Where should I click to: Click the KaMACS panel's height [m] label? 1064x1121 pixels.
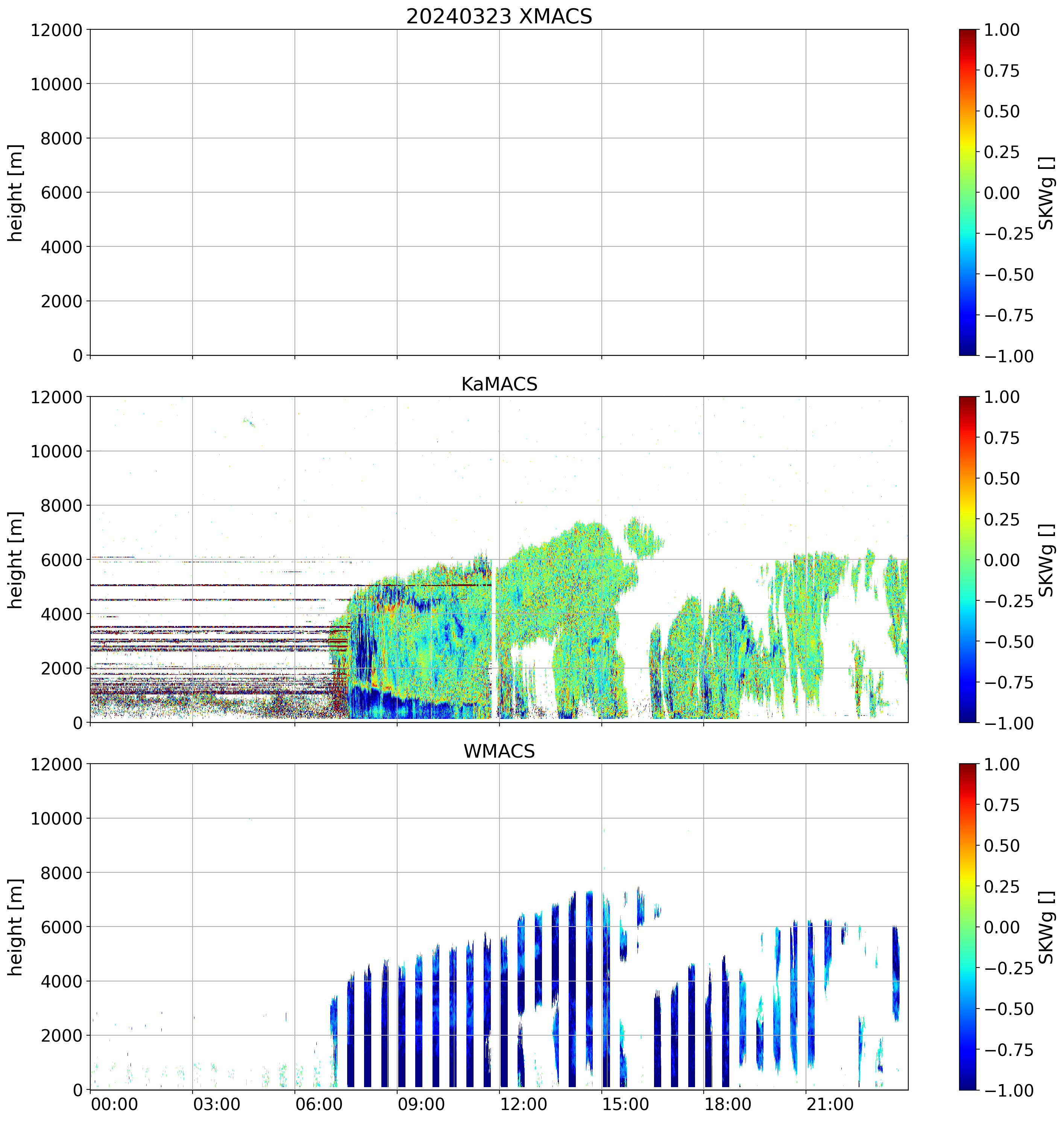(15, 560)
